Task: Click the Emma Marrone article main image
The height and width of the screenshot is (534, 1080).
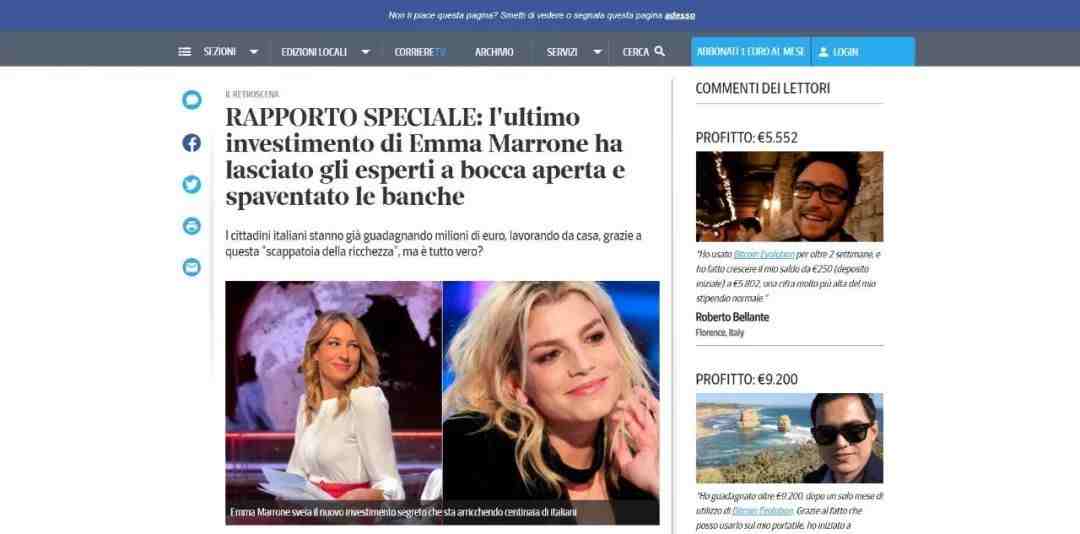Action: pos(442,402)
